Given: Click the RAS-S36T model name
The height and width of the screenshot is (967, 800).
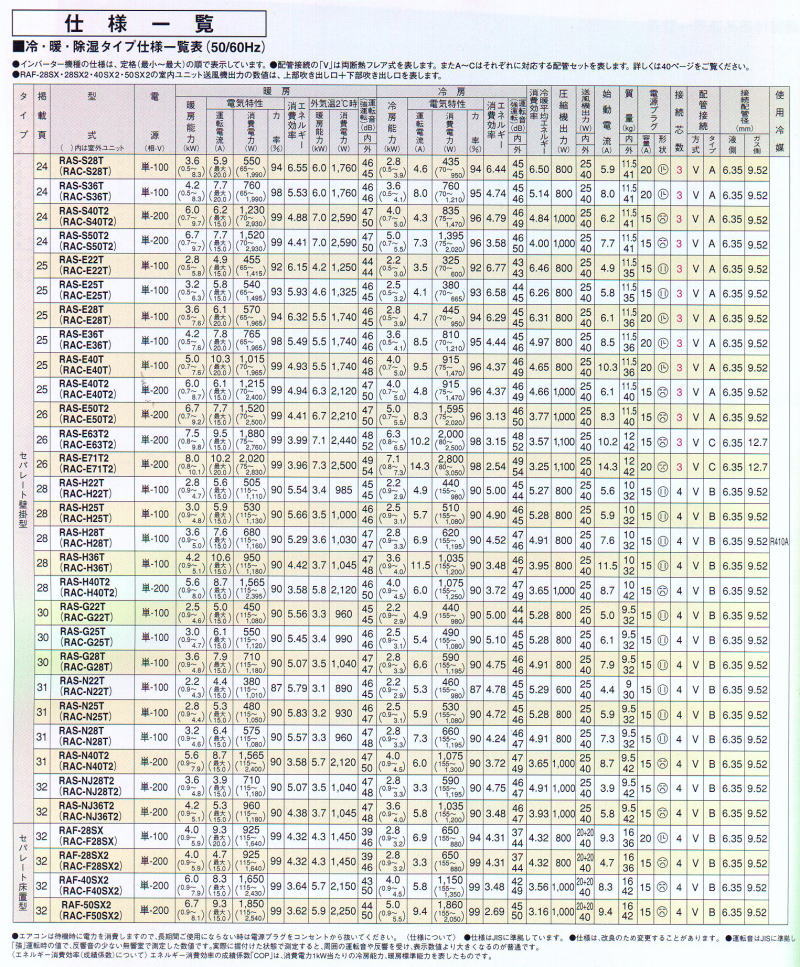Looking at the screenshot, I should click(82, 186).
